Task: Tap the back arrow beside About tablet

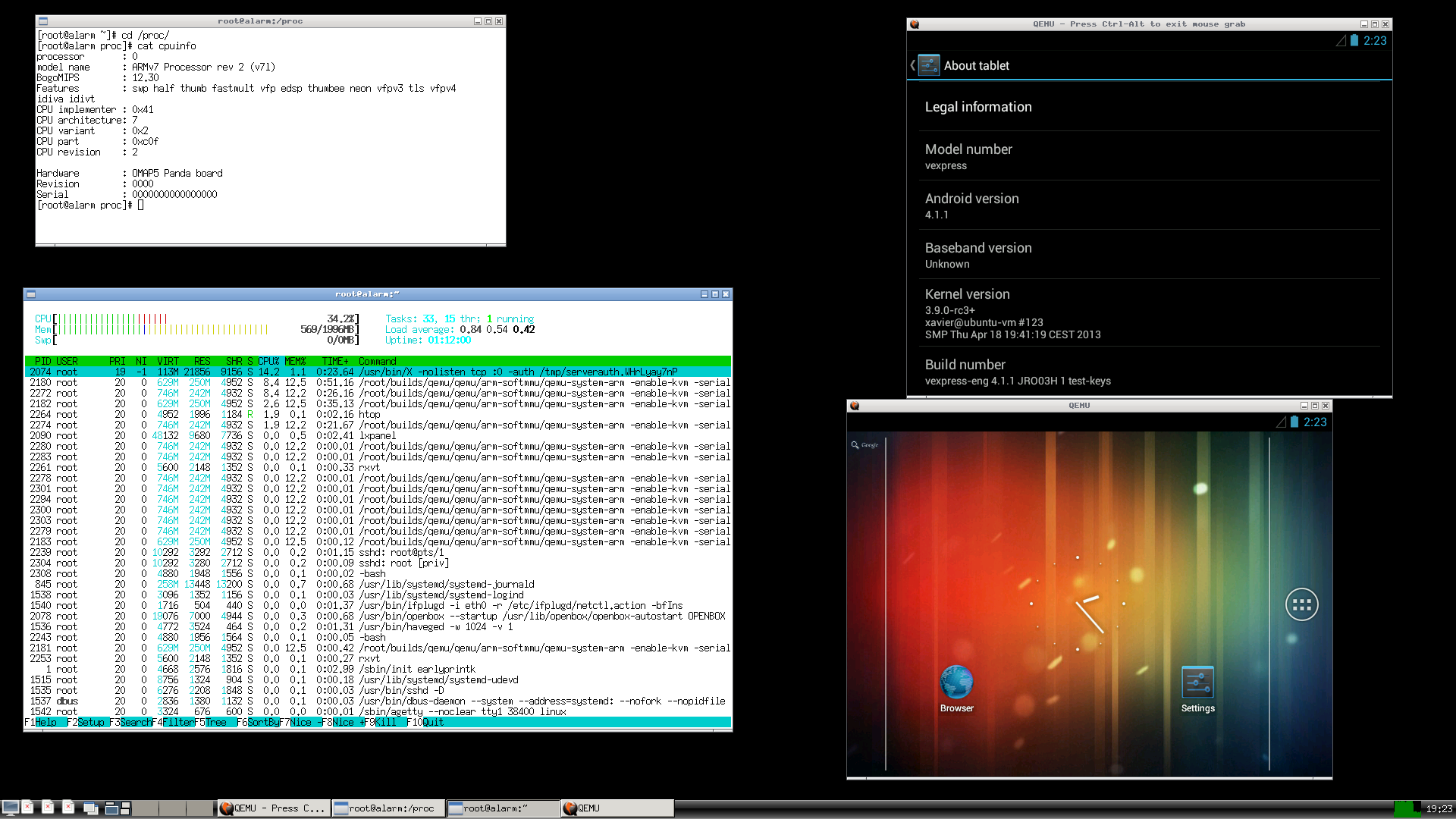Action: pos(912,66)
